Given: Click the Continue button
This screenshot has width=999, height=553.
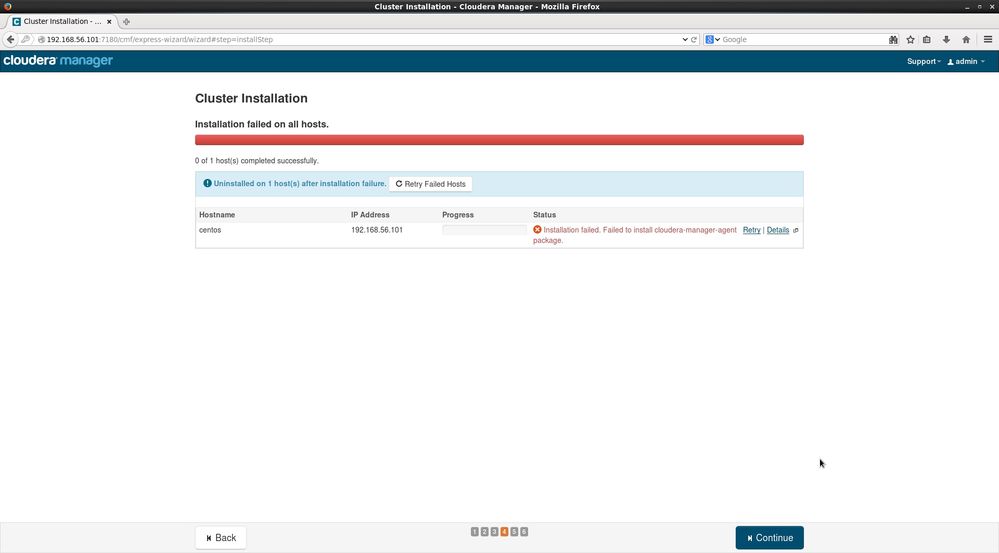Looking at the screenshot, I should coord(769,538).
